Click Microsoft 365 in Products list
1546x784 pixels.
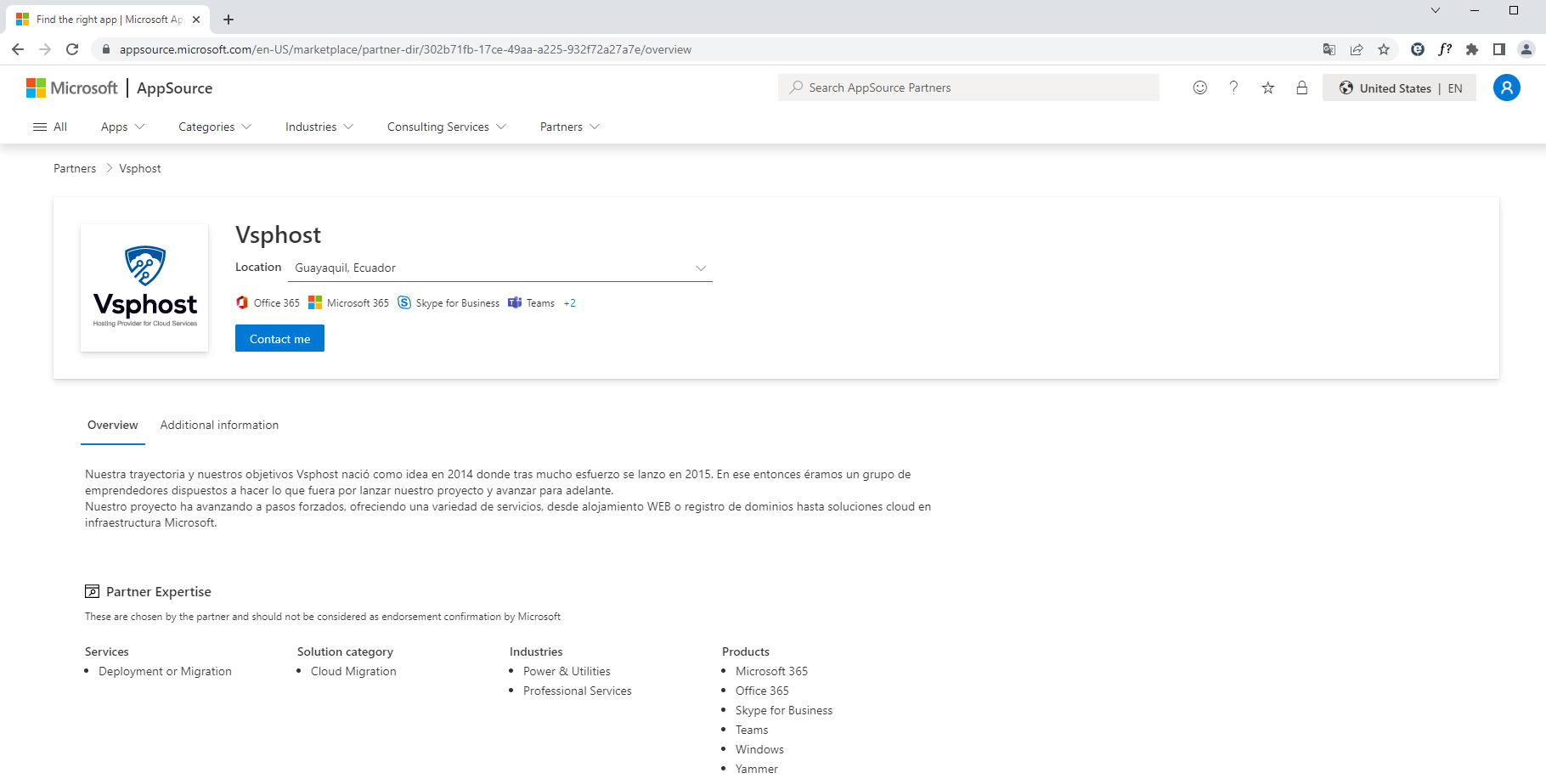[x=771, y=671]
